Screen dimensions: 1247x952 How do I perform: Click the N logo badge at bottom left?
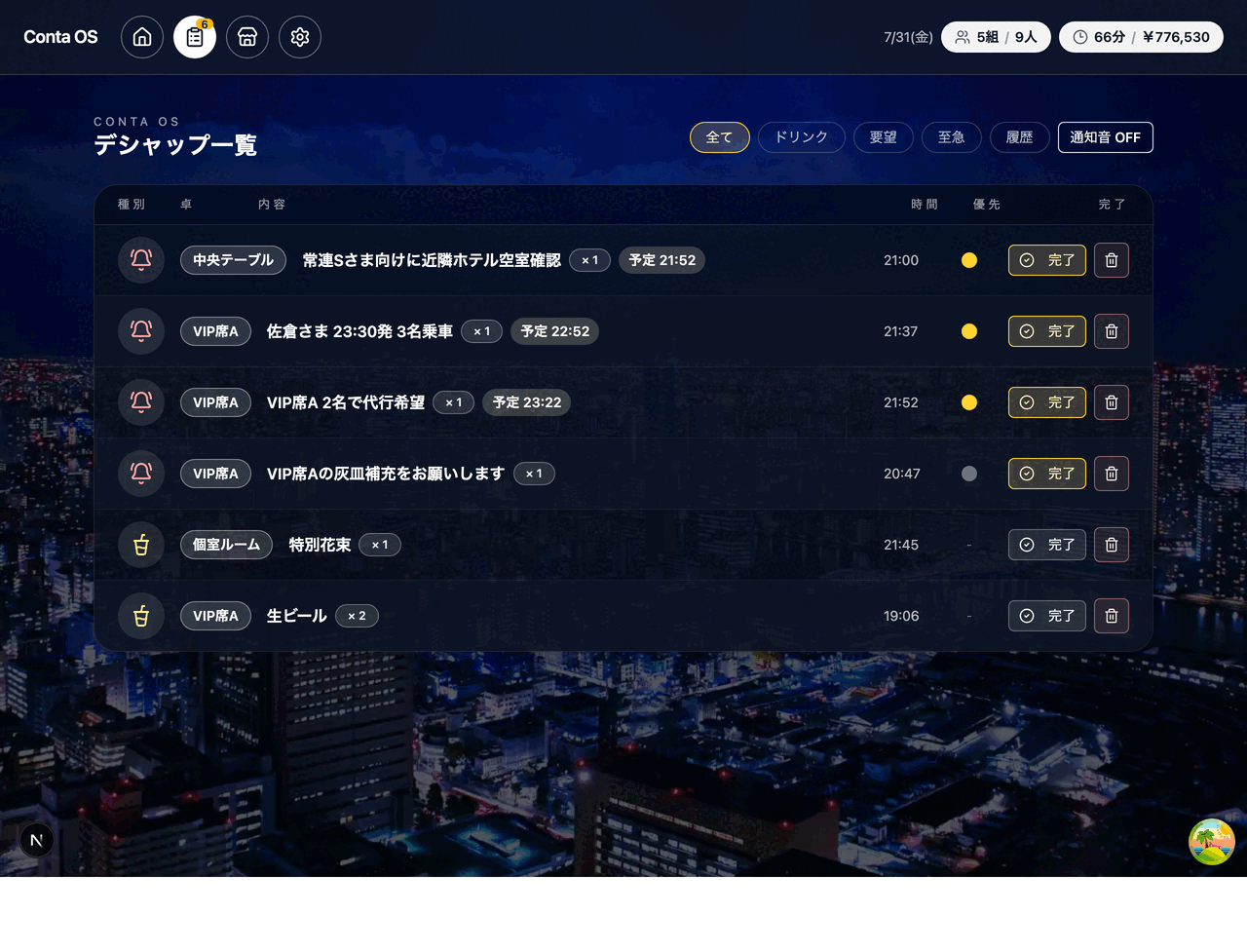click(37, 840)
